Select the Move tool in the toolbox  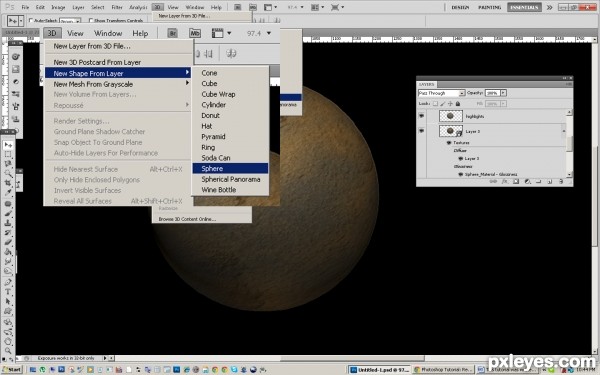pyautogui.click(x=8, y=145)
